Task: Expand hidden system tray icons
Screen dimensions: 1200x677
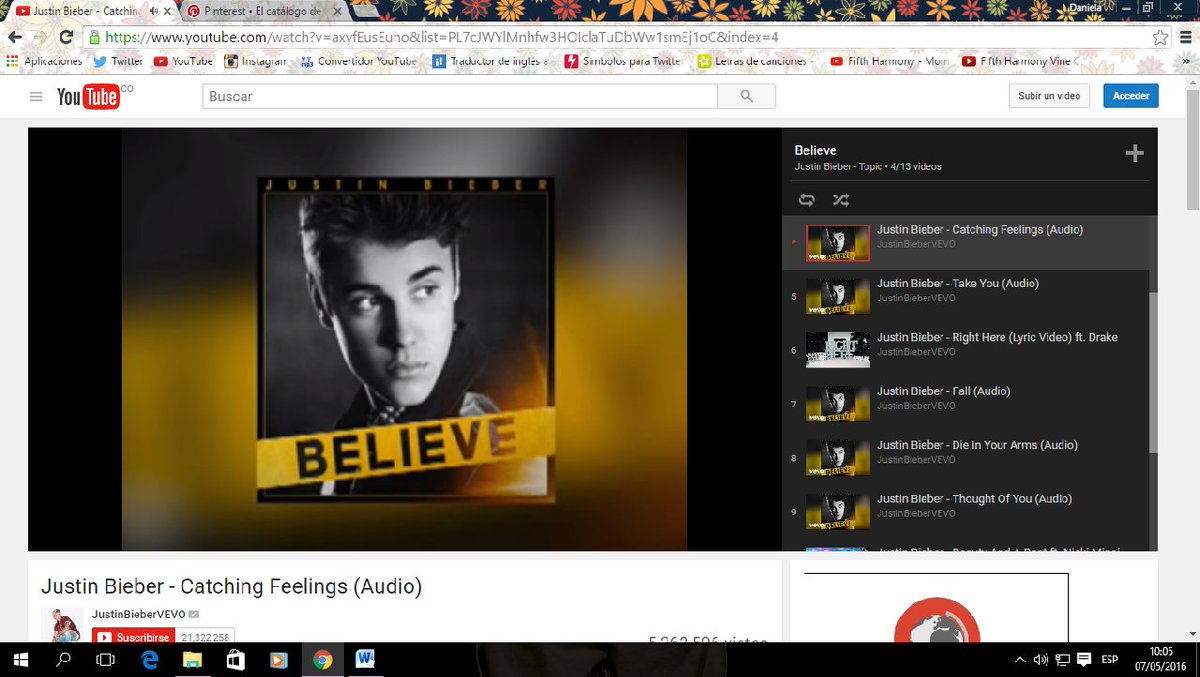Action: [x=1020, y=660]
